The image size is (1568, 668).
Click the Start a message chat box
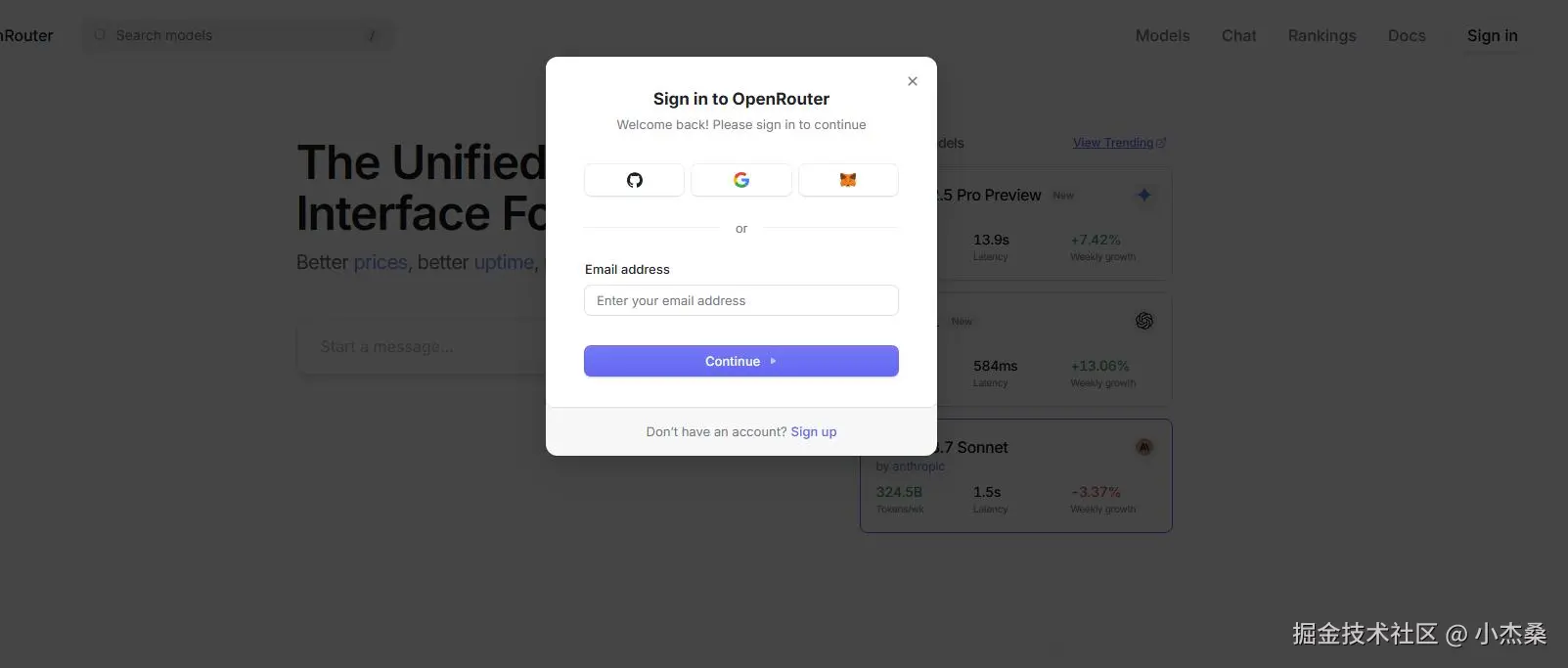coord(421,346)
